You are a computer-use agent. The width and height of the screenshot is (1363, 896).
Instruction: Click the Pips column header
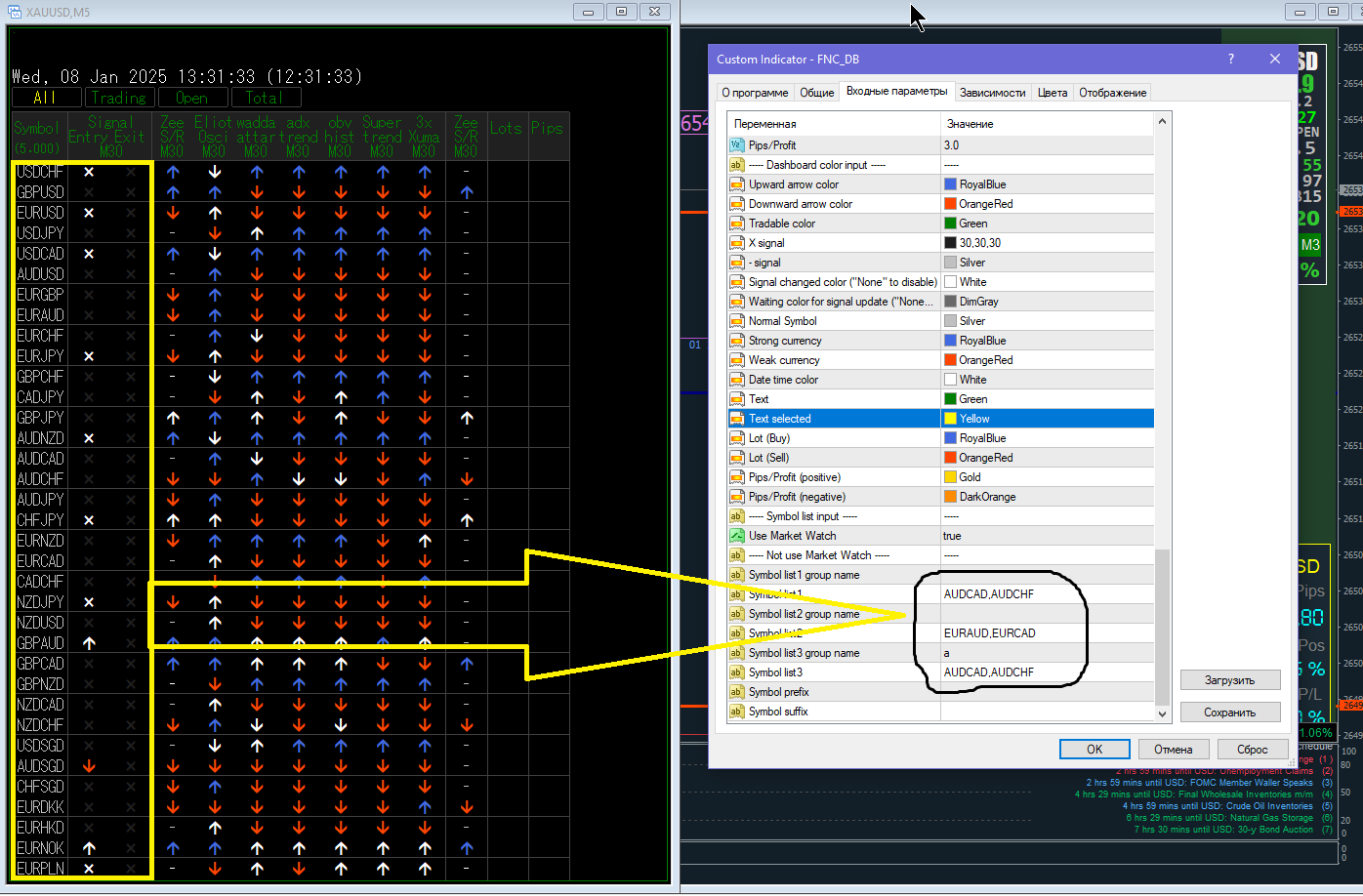(547, 128)
